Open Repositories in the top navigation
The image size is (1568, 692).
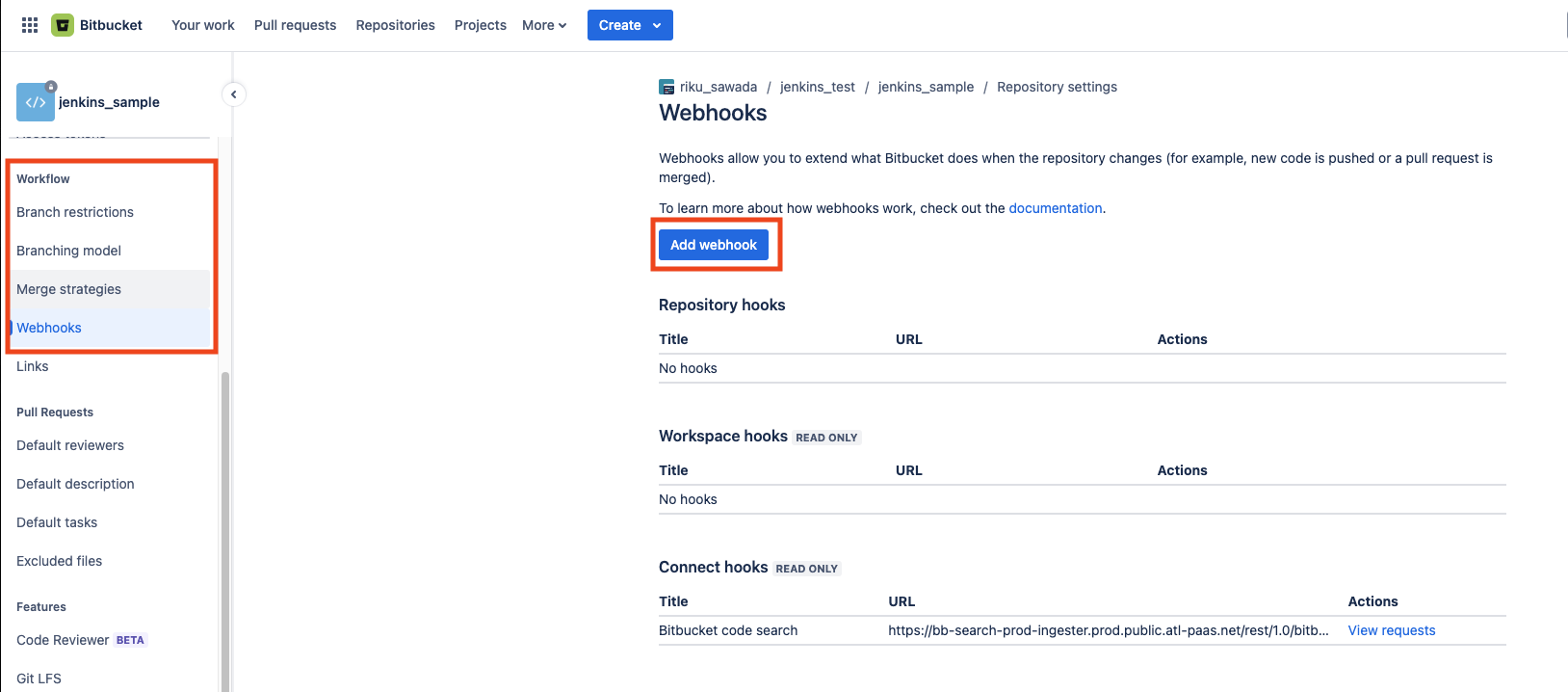[395, 25]
